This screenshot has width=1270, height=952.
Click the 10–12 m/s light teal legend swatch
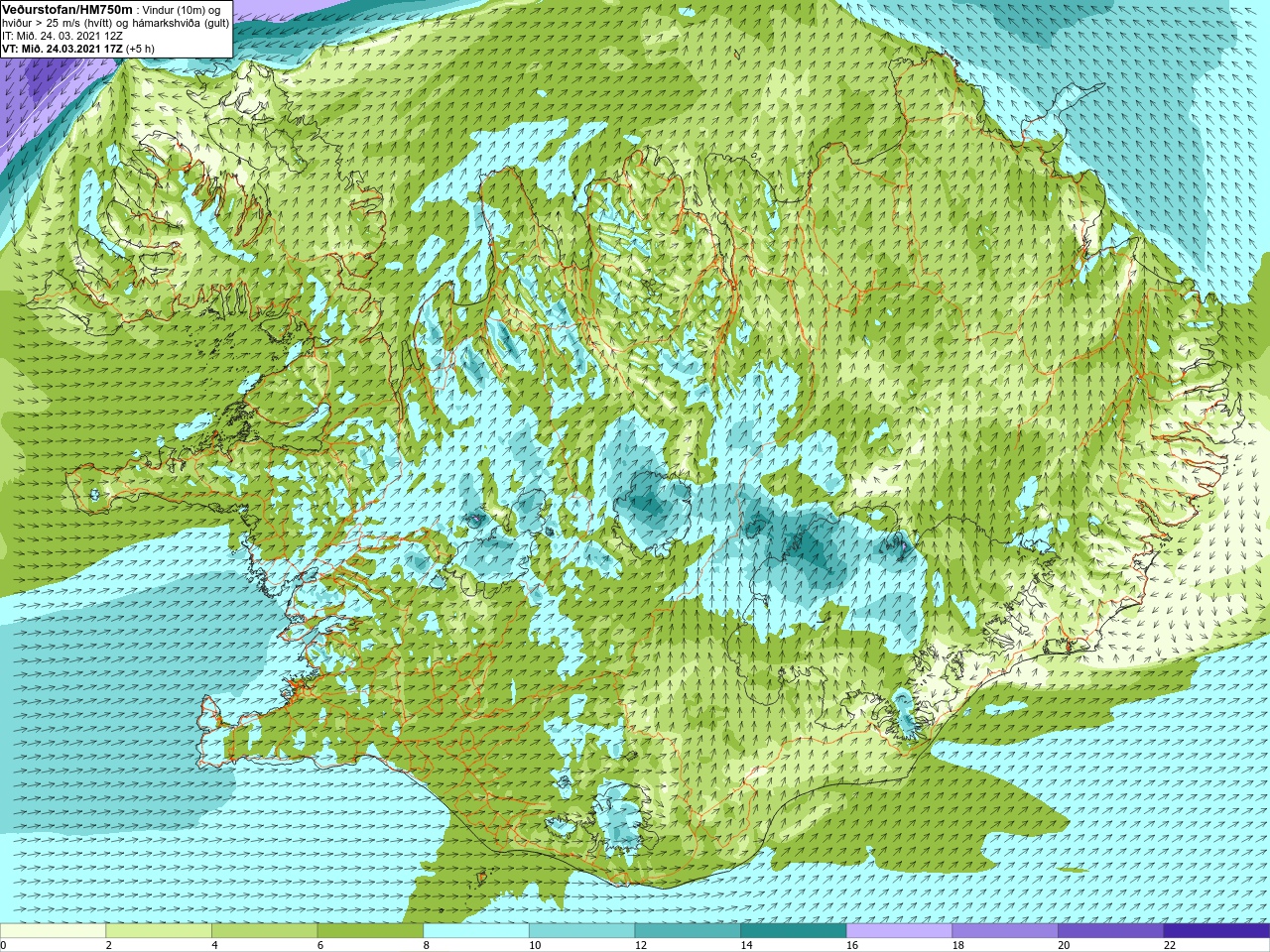pos(581,931)
